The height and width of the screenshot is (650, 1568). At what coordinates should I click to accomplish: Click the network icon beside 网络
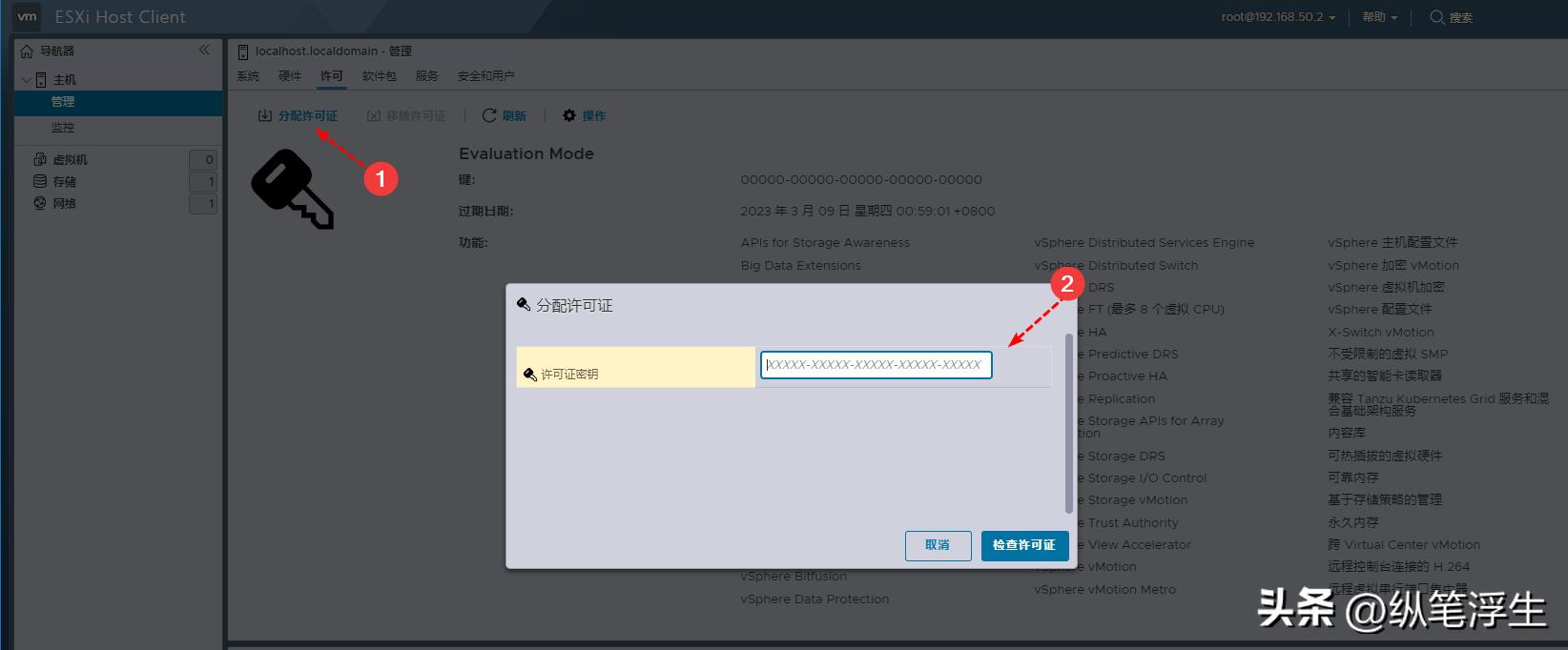coord(40,203)
